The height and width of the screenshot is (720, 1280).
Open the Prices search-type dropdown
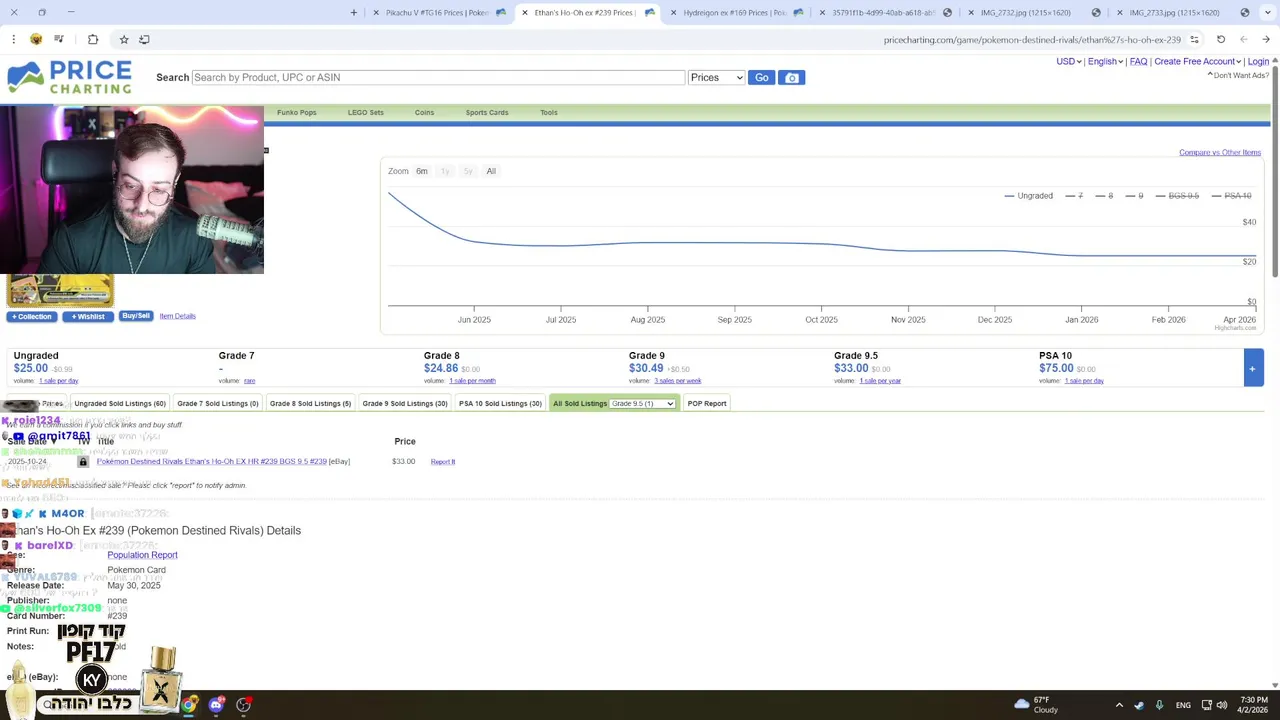tap(716, 78)
